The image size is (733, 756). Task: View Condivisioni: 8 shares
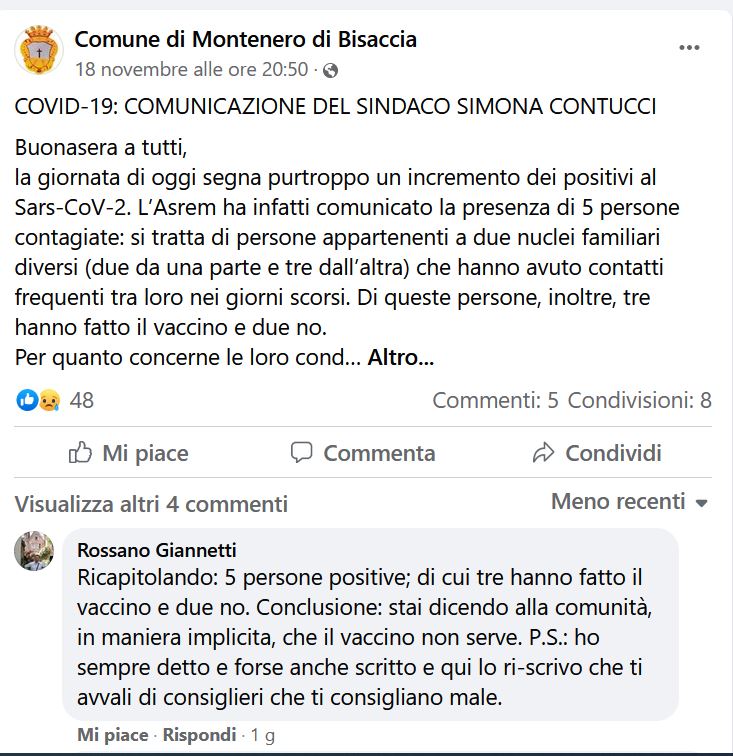click(639, 400)
